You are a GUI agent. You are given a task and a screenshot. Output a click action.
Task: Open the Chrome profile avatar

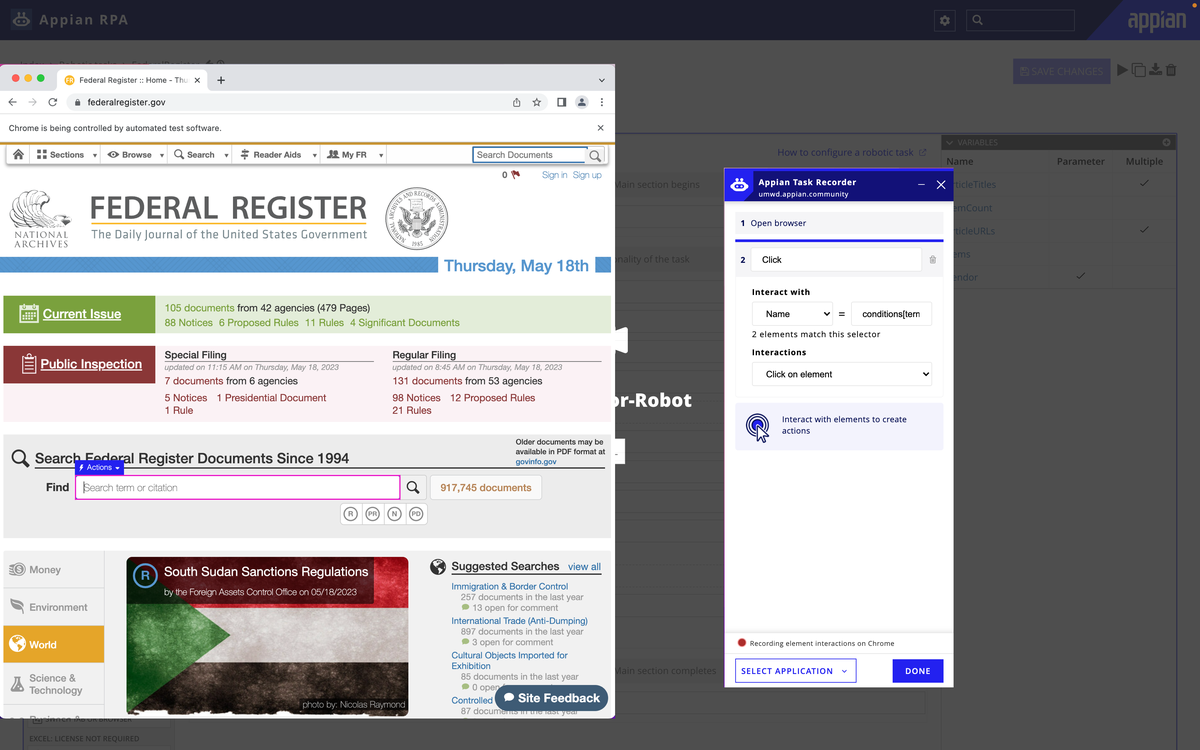[581, 102]
